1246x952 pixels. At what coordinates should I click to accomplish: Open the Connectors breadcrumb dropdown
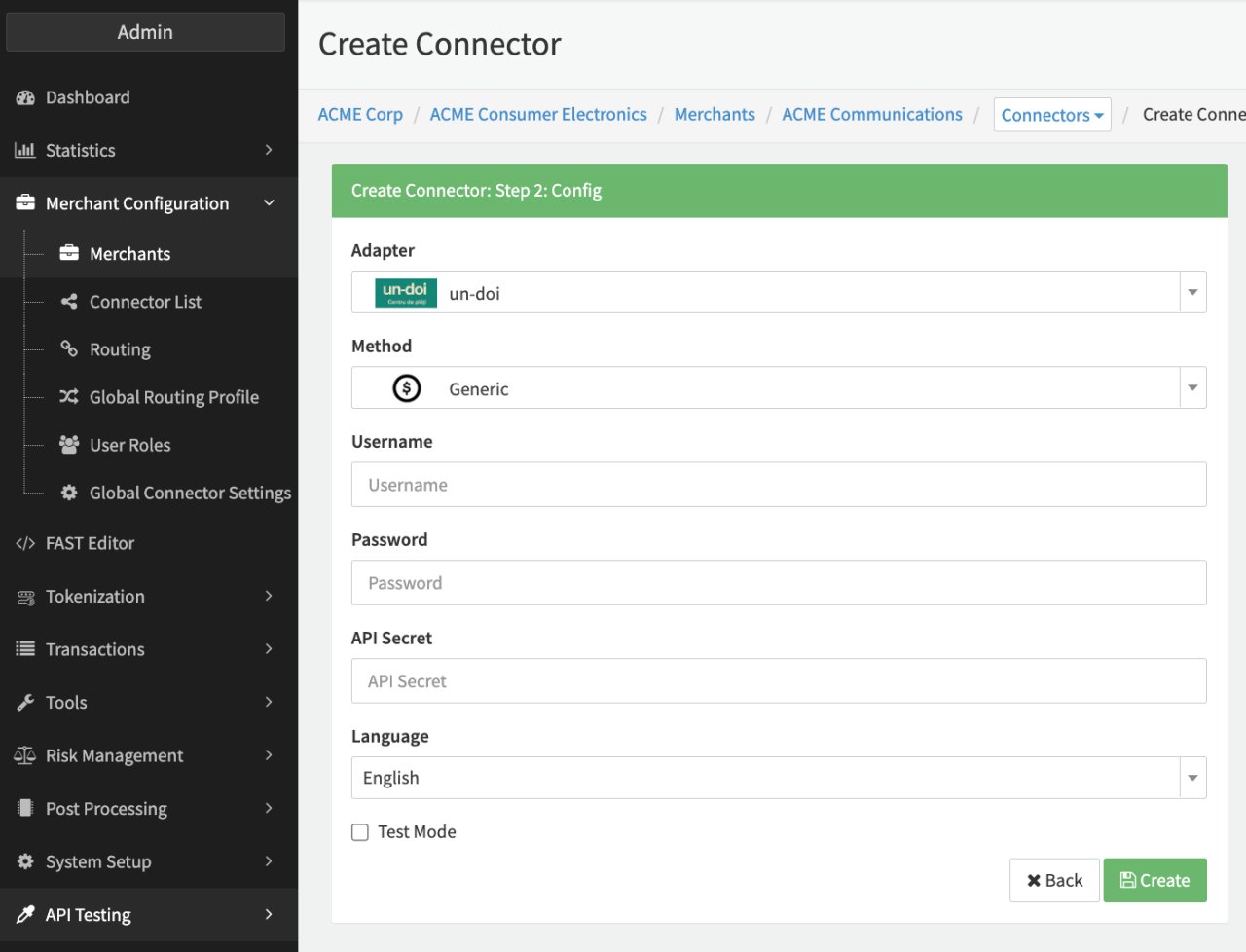pyautogui.click(x=1051, y=115)
